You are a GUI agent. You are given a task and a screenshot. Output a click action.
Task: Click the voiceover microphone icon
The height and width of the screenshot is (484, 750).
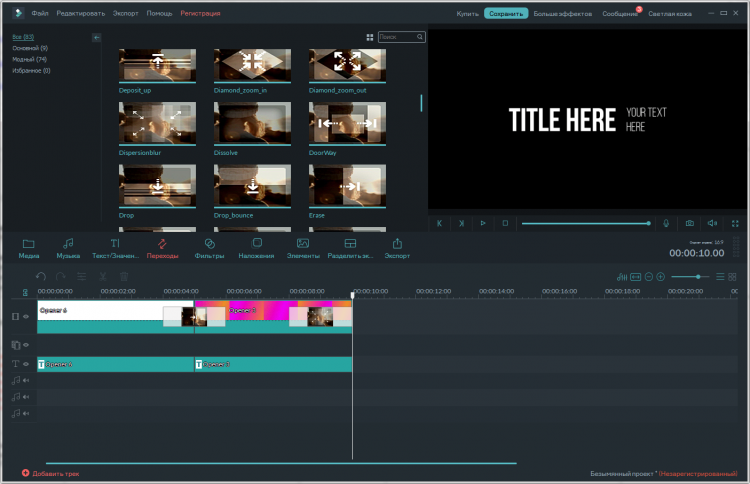666,223
